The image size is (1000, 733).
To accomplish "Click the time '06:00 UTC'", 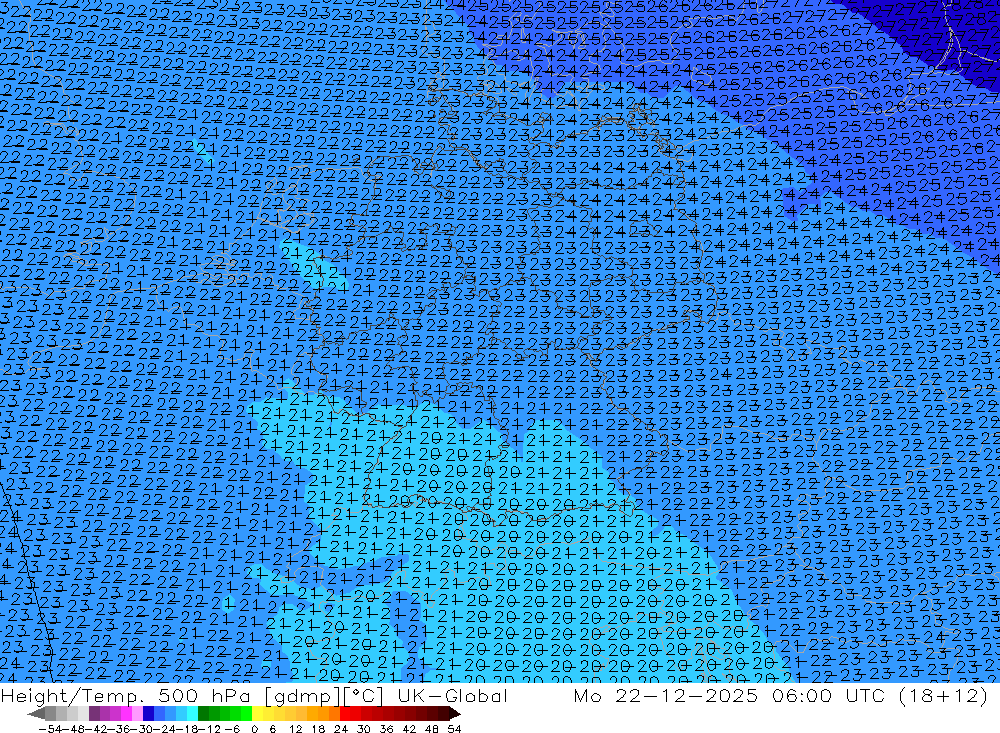I will point(828,696).
